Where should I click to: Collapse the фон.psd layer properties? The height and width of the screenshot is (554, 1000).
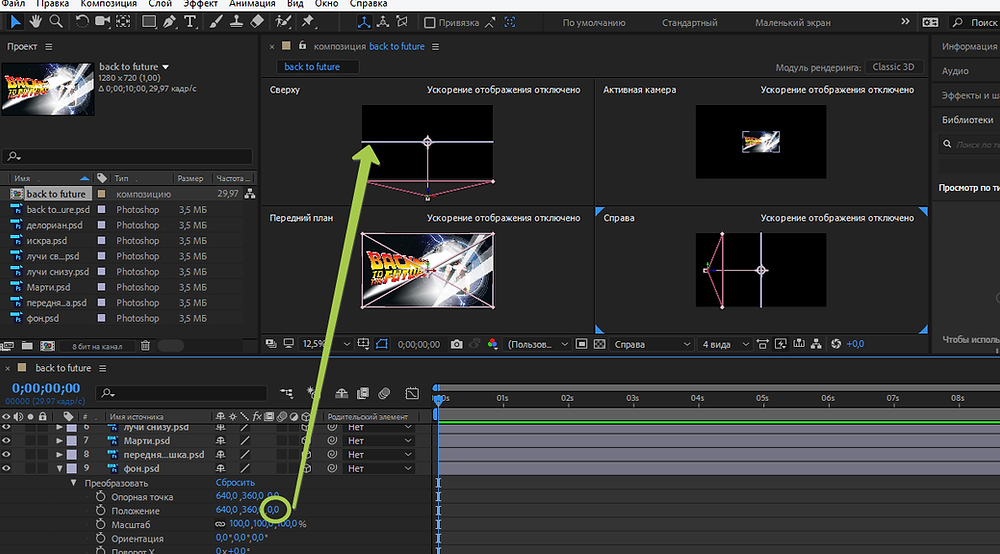coord(59,469)
